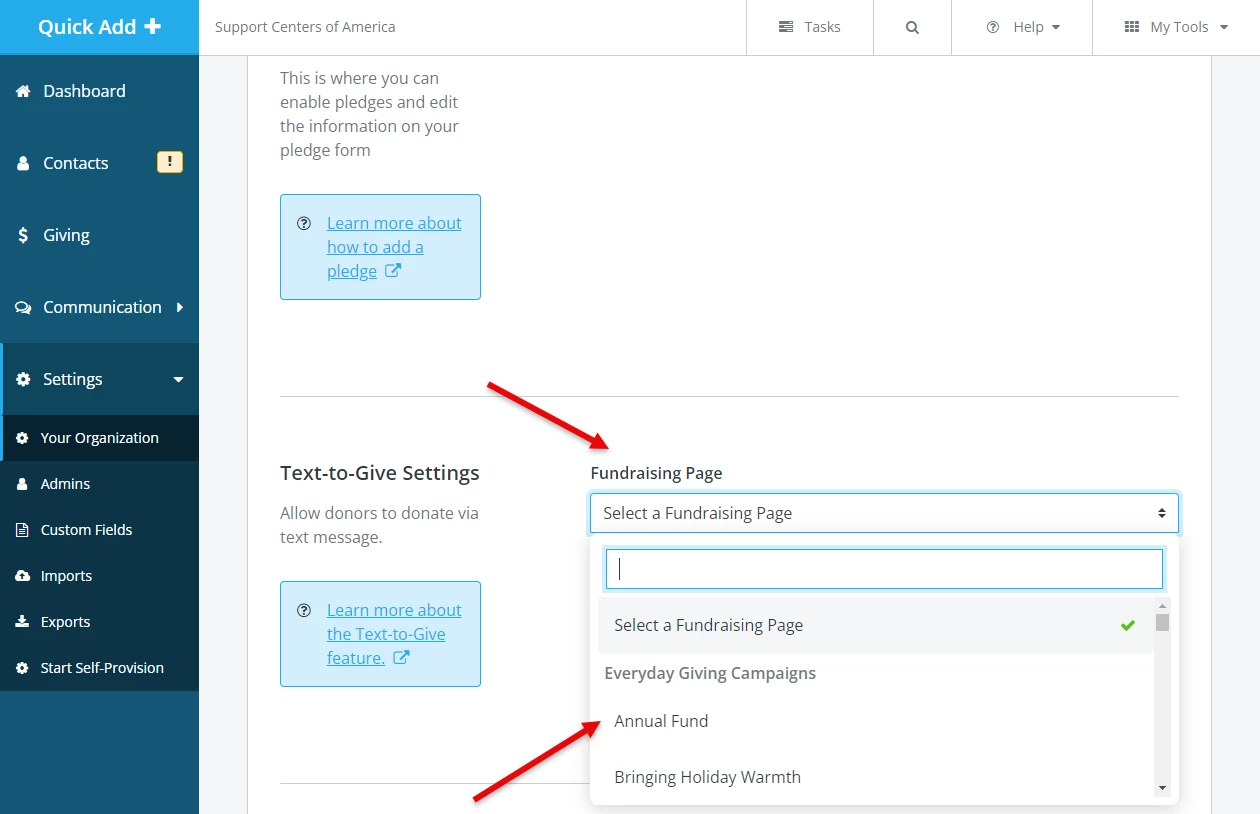Open the Dashboard home icon
Viewport: 1260px width, 814px height.
click(x=23, y=91)
